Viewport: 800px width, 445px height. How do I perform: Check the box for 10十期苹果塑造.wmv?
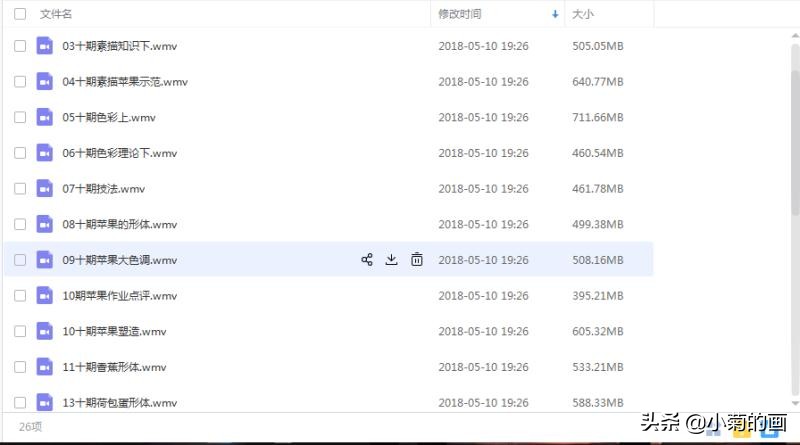(x=20, y=332)
